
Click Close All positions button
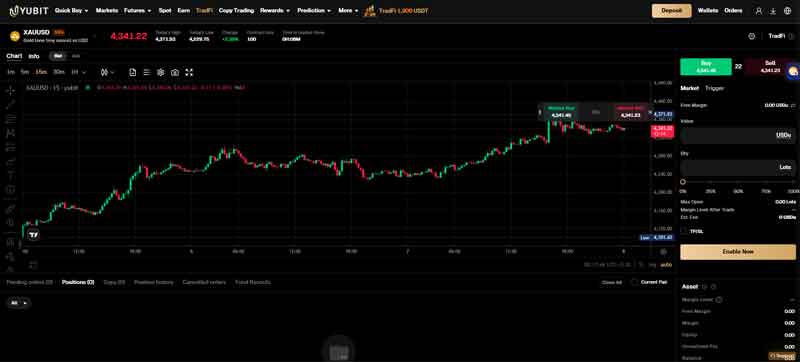point(611,282)
